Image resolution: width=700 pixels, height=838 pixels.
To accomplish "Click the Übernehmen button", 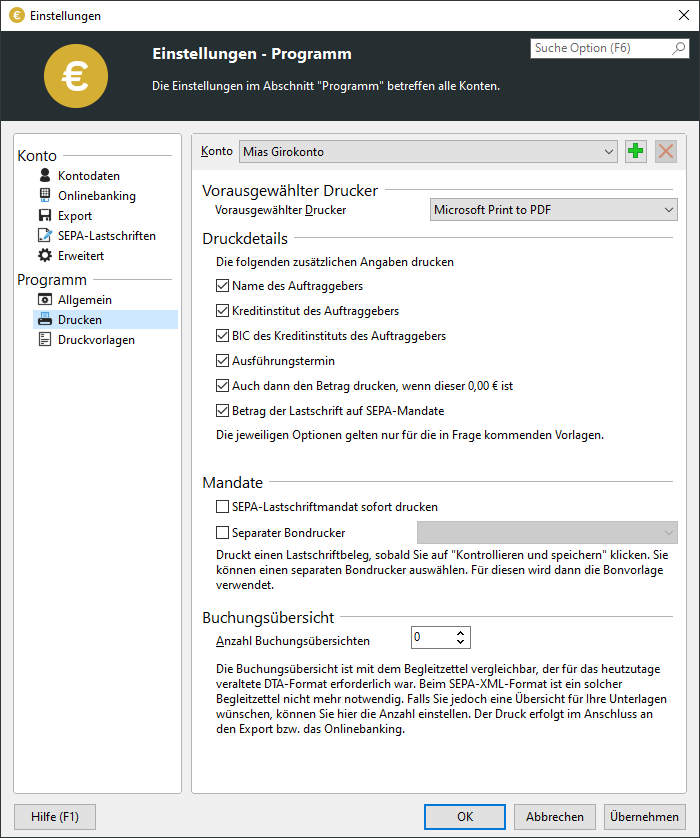I will (x=644, y=817).
